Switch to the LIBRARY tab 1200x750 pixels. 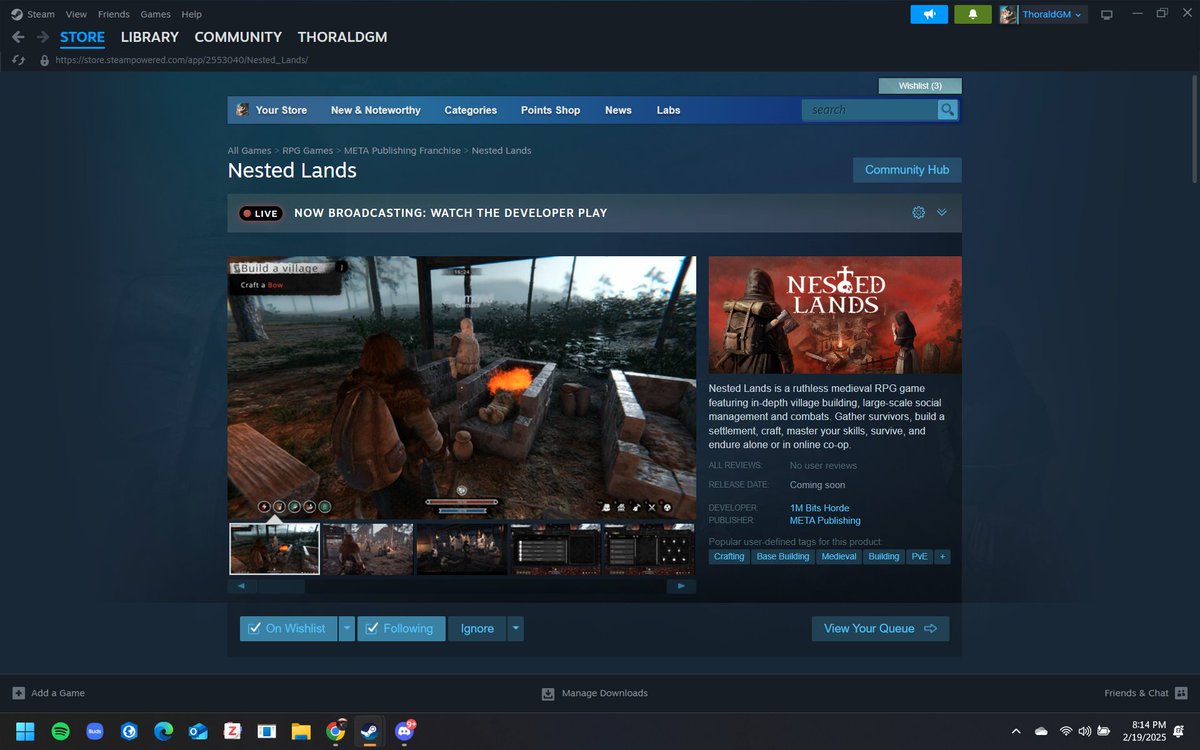pos(149,37)
